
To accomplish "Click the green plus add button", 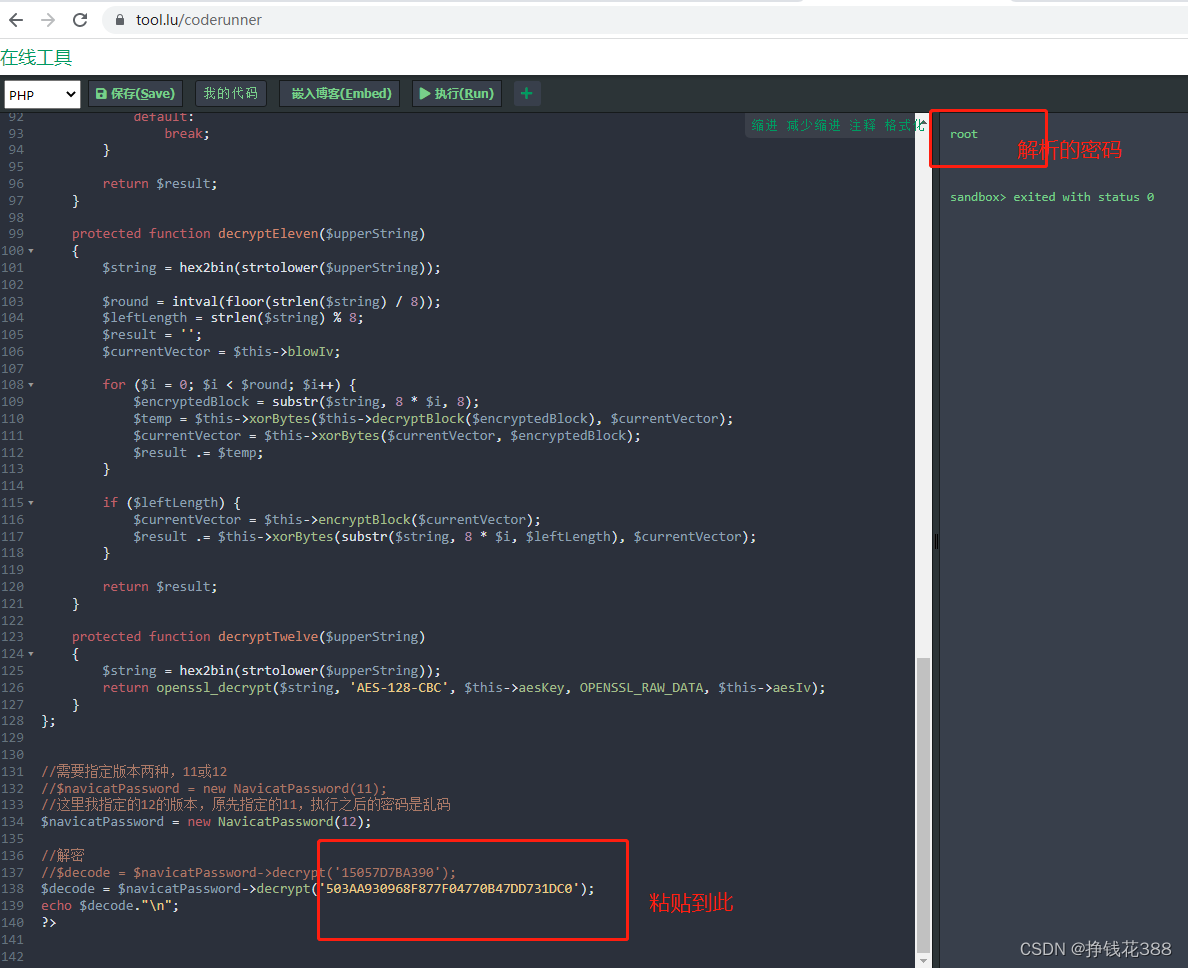I will pos(527,93).
